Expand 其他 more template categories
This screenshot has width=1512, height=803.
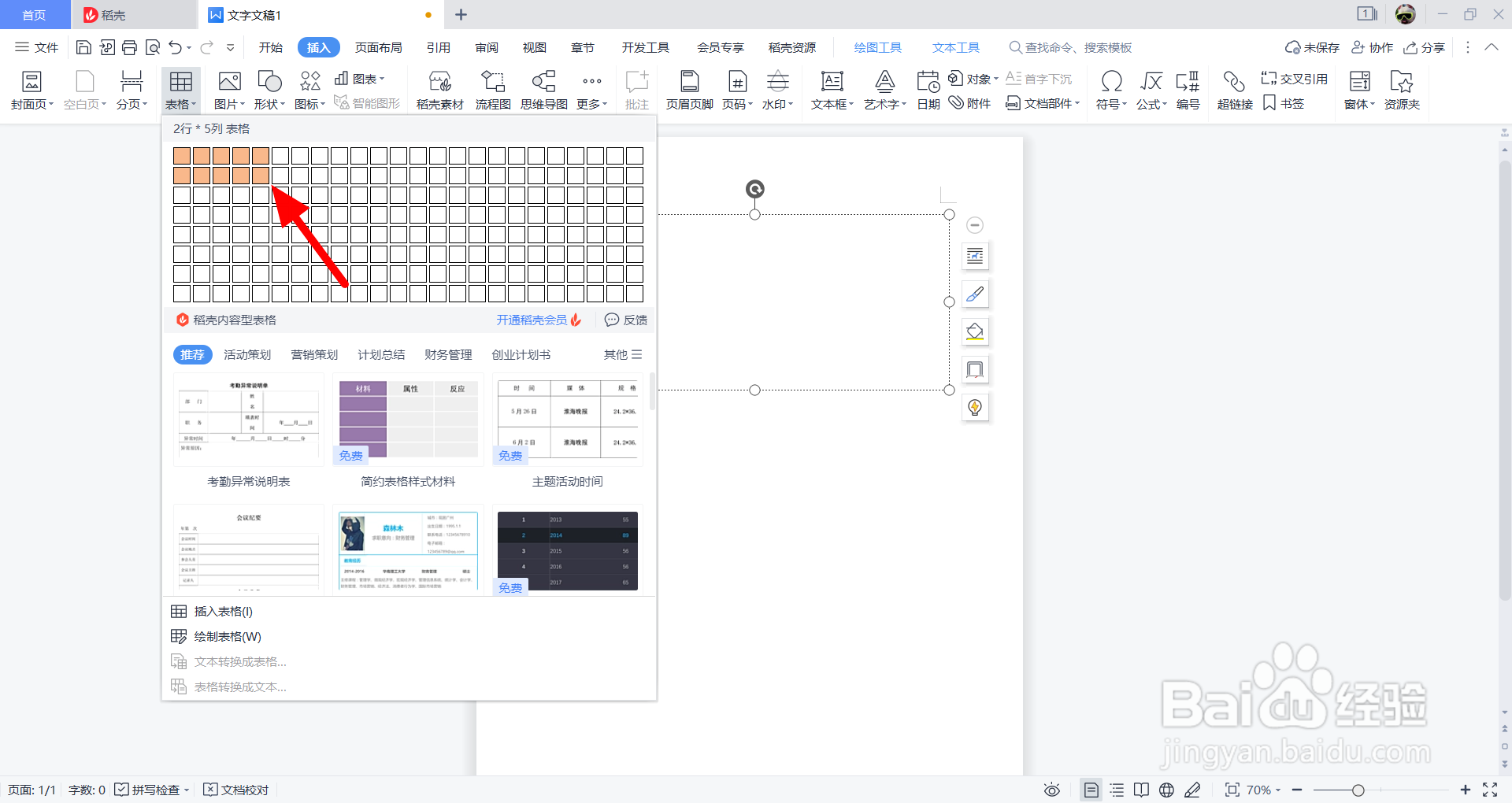623,355
